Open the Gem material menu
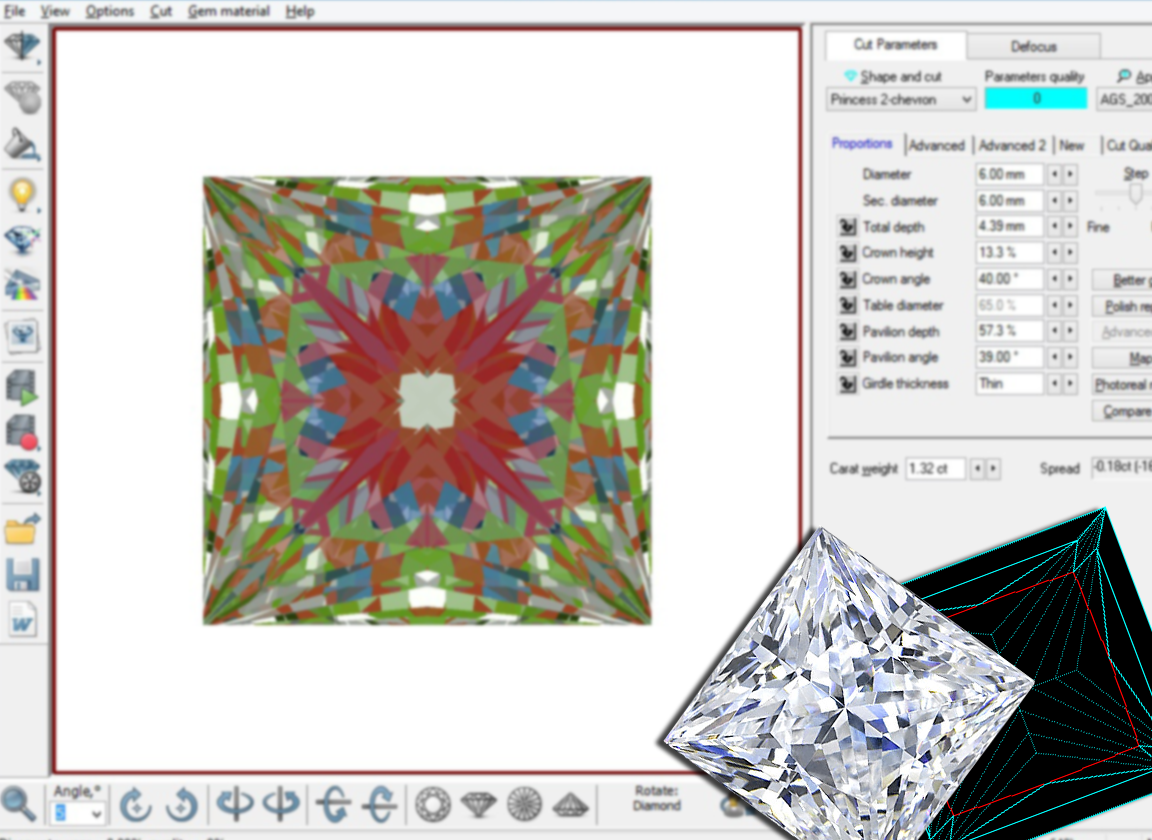 228,11
